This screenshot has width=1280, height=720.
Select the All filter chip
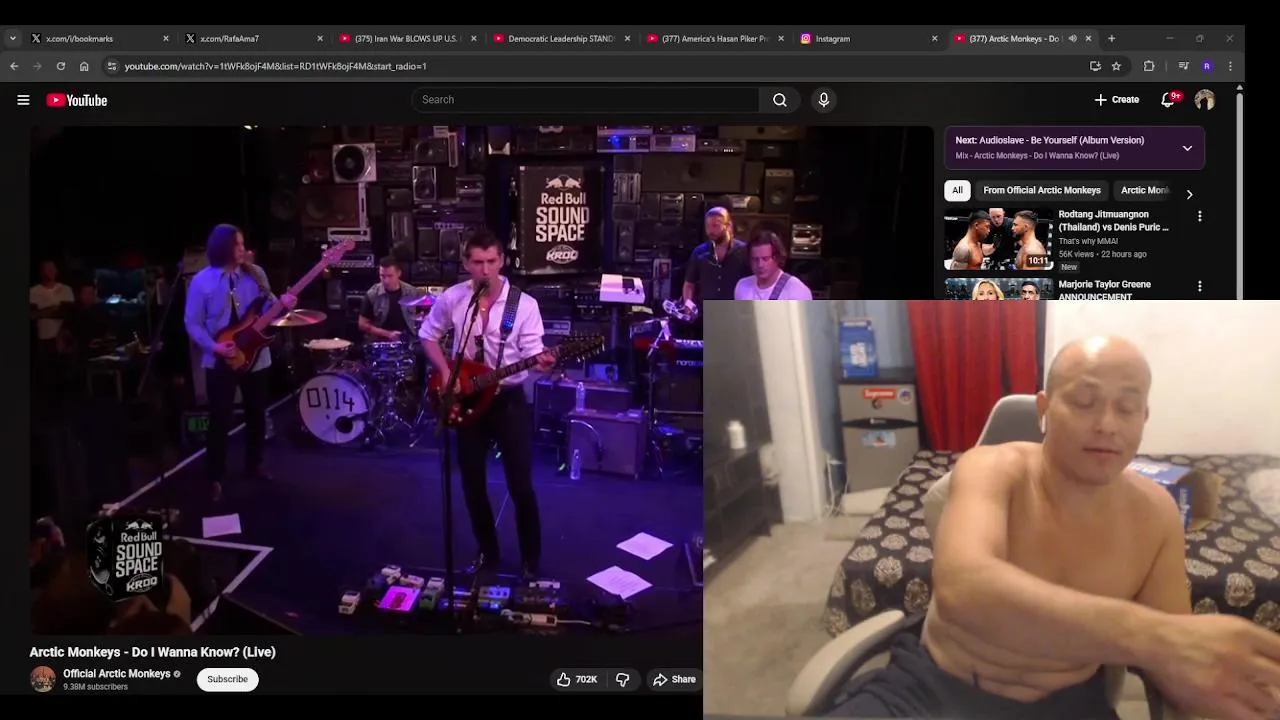point(957,190)
